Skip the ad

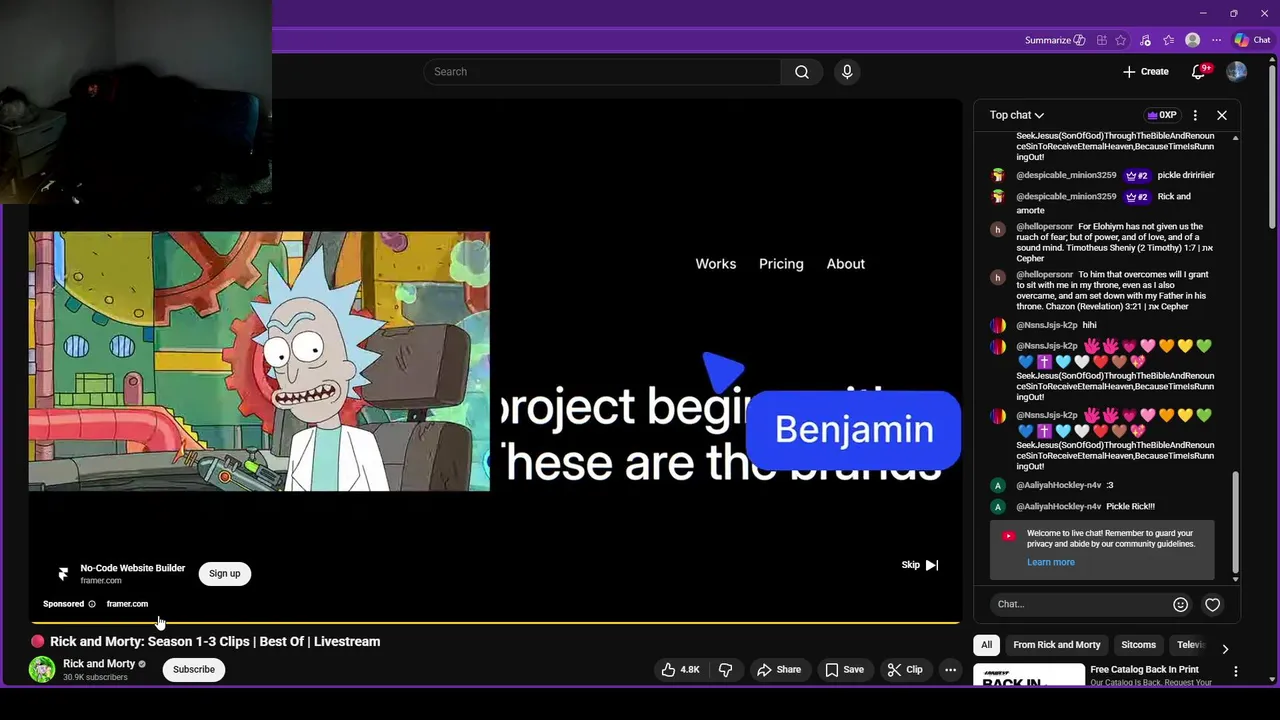920,565
